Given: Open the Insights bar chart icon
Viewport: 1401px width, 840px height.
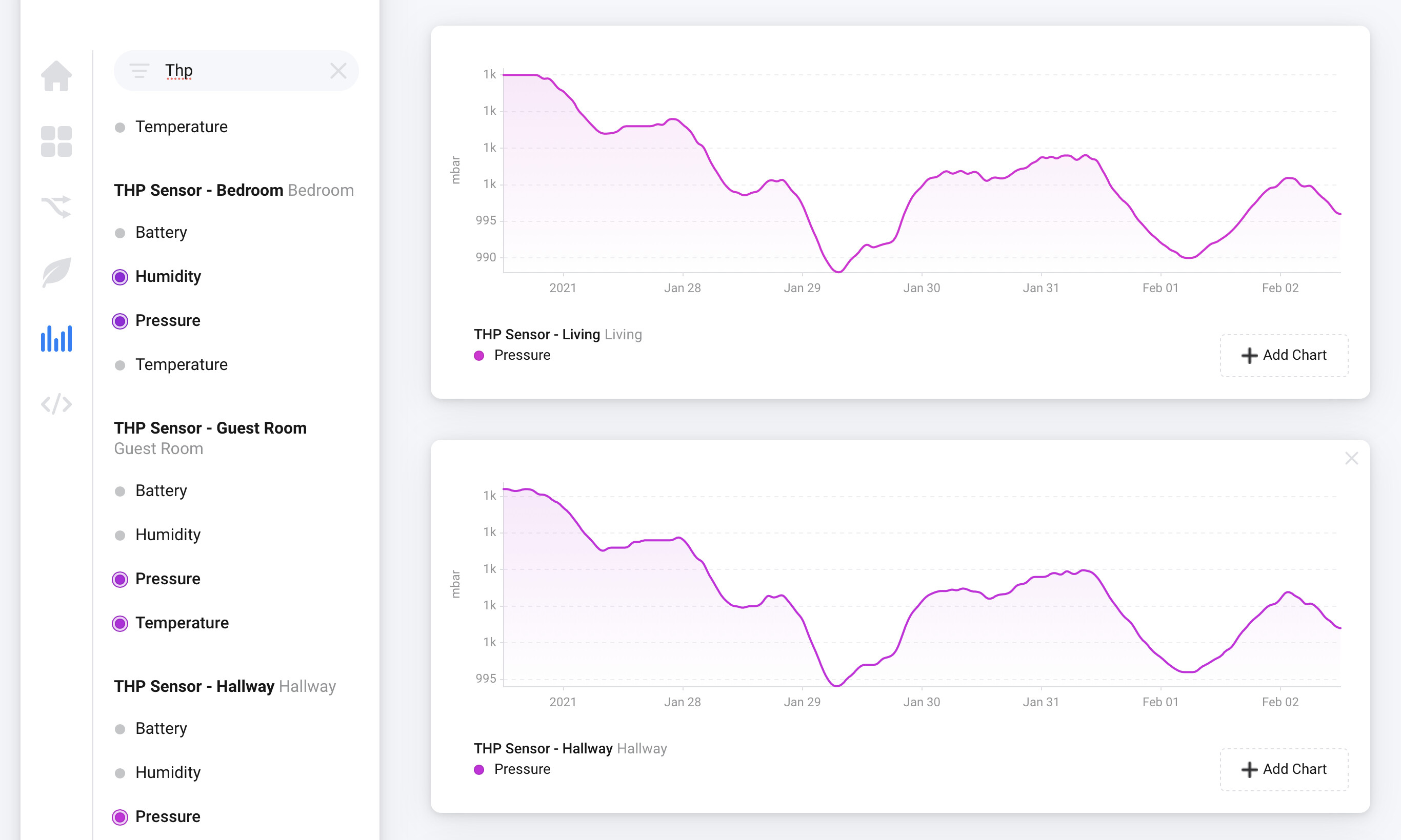Looking at the screenshot, I should pos(56,338).
